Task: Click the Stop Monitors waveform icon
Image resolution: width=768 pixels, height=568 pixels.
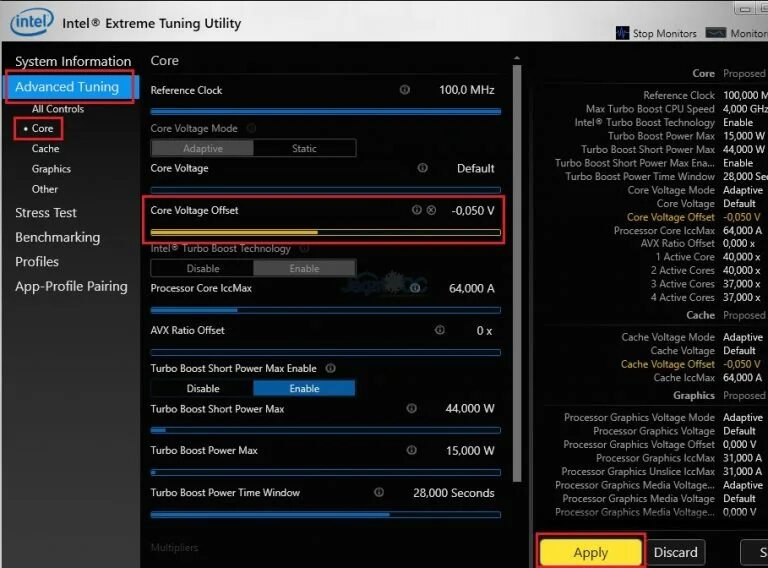Action: pos(623,33)
